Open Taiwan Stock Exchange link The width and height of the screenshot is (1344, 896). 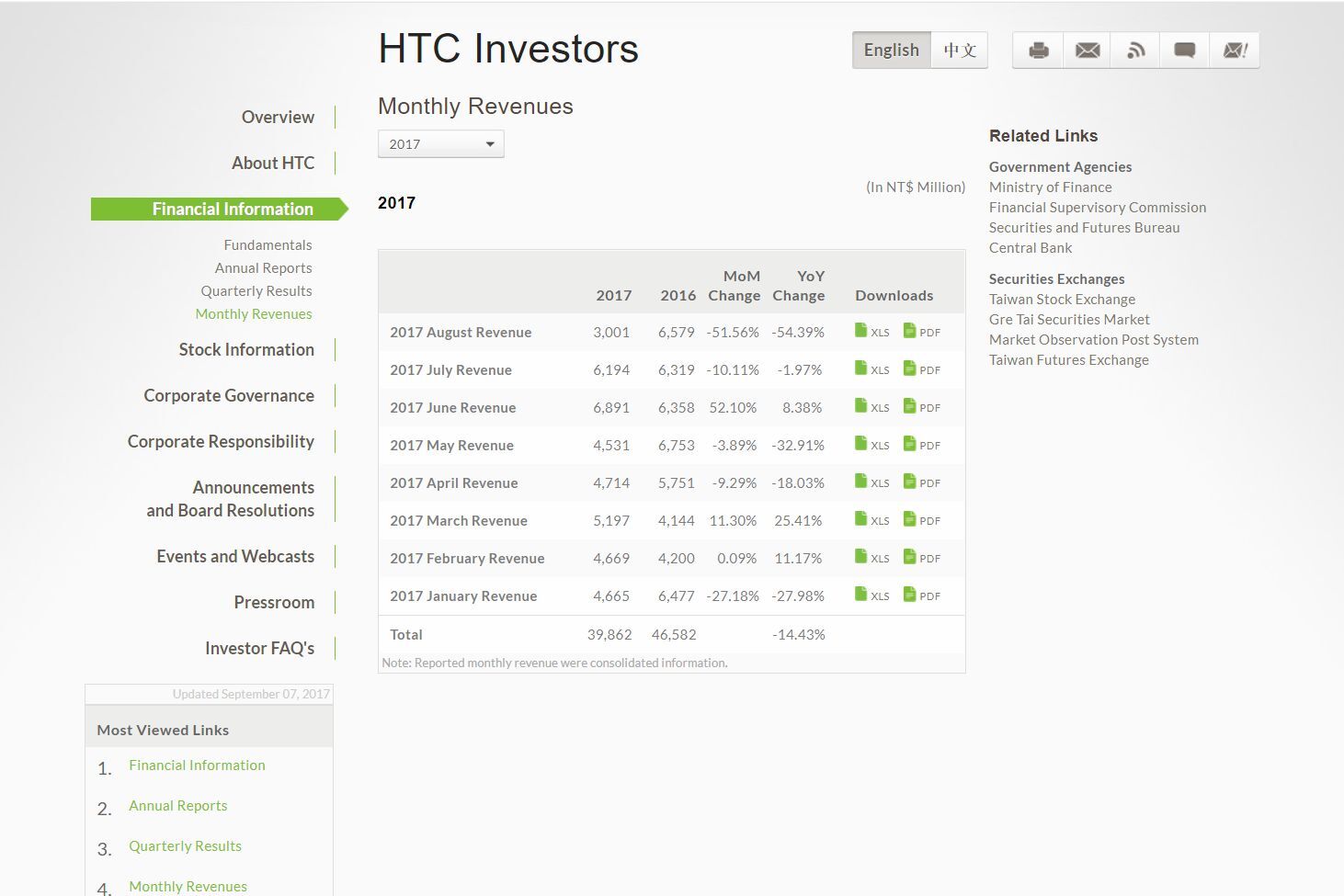coord(1063,299)
